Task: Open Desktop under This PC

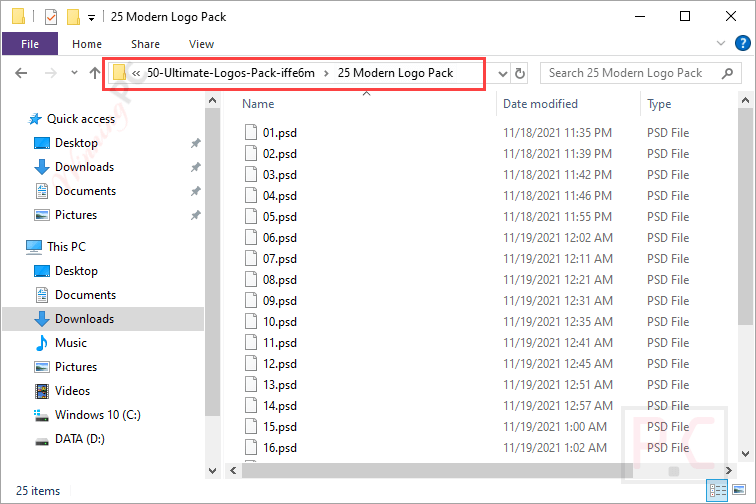Action: [76, 271]
